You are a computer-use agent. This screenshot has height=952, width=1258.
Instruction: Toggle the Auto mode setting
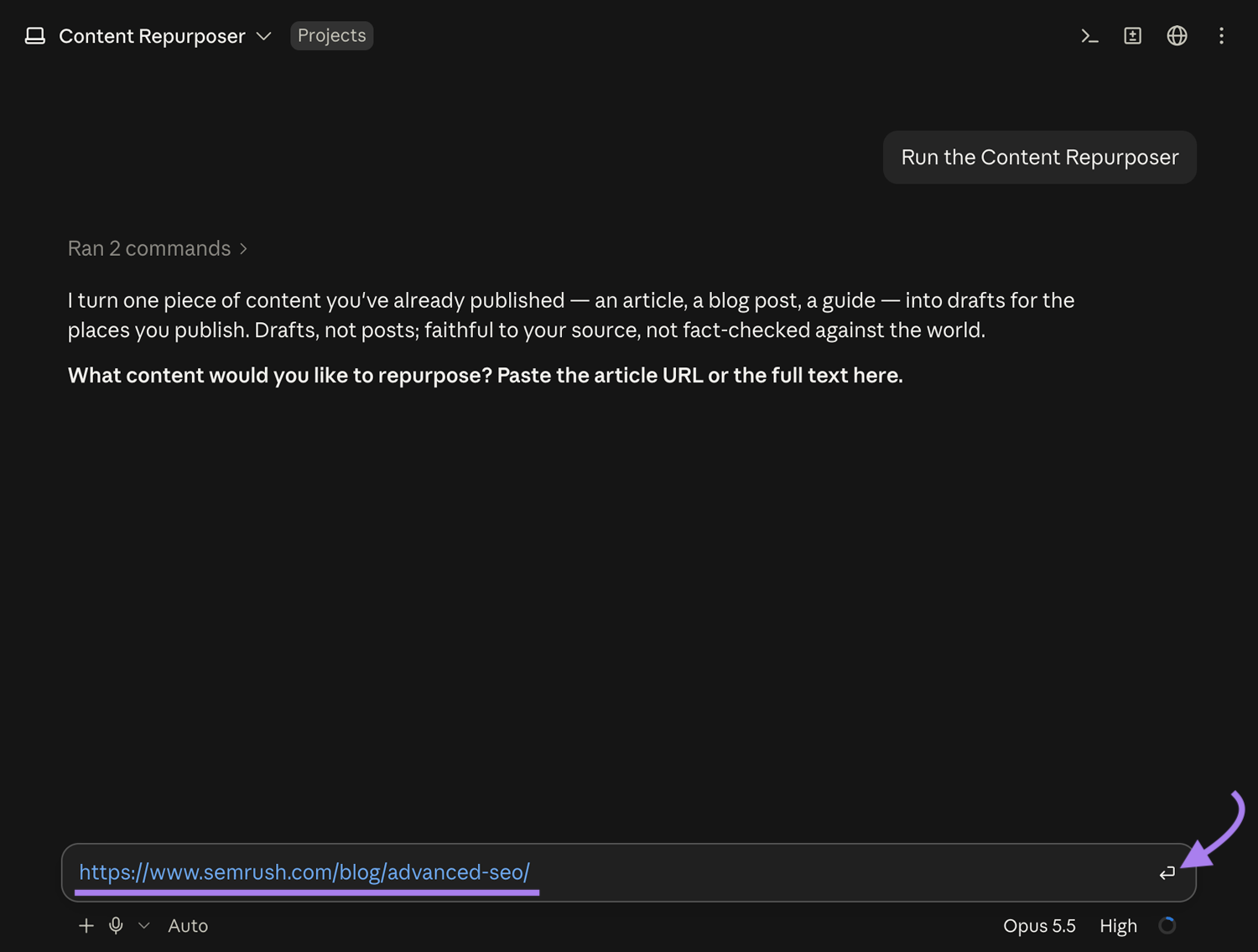pyautogui.click(x=188, y=926)
